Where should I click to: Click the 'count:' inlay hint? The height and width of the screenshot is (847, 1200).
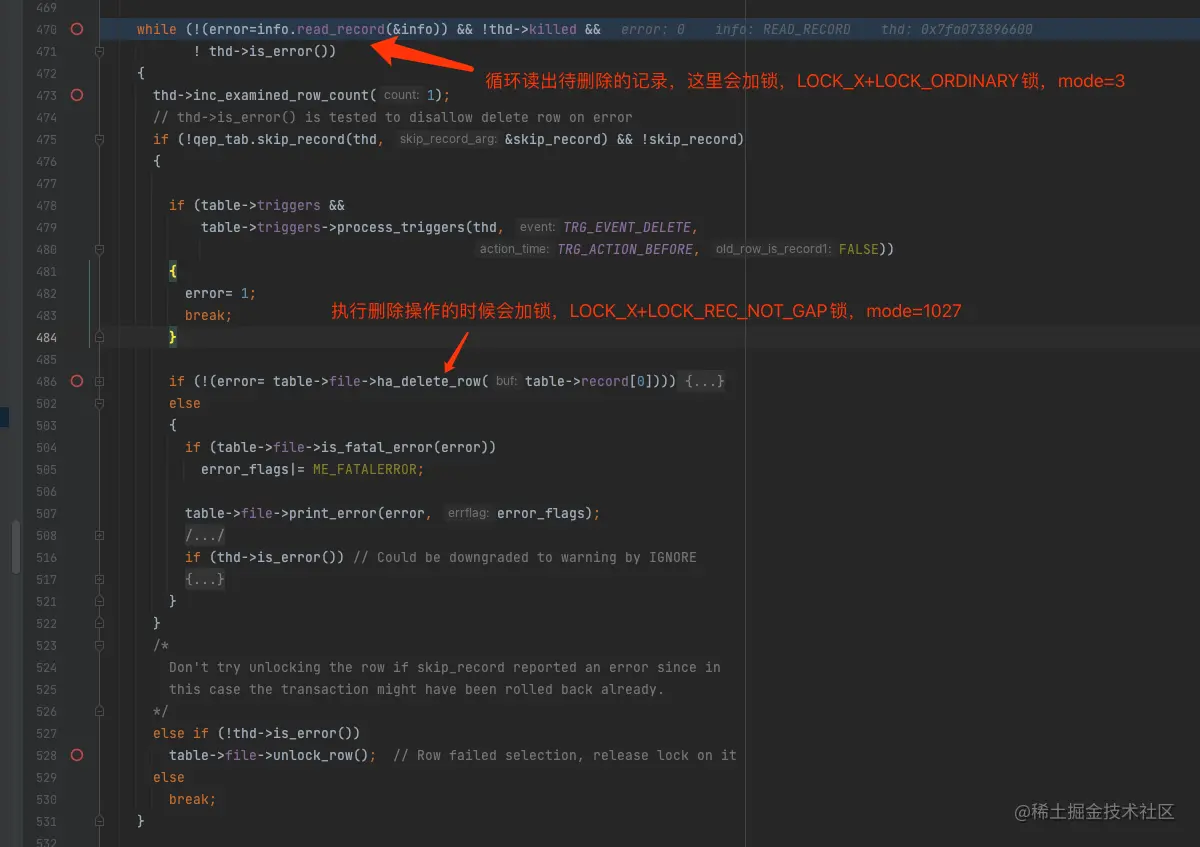(402, 95)
